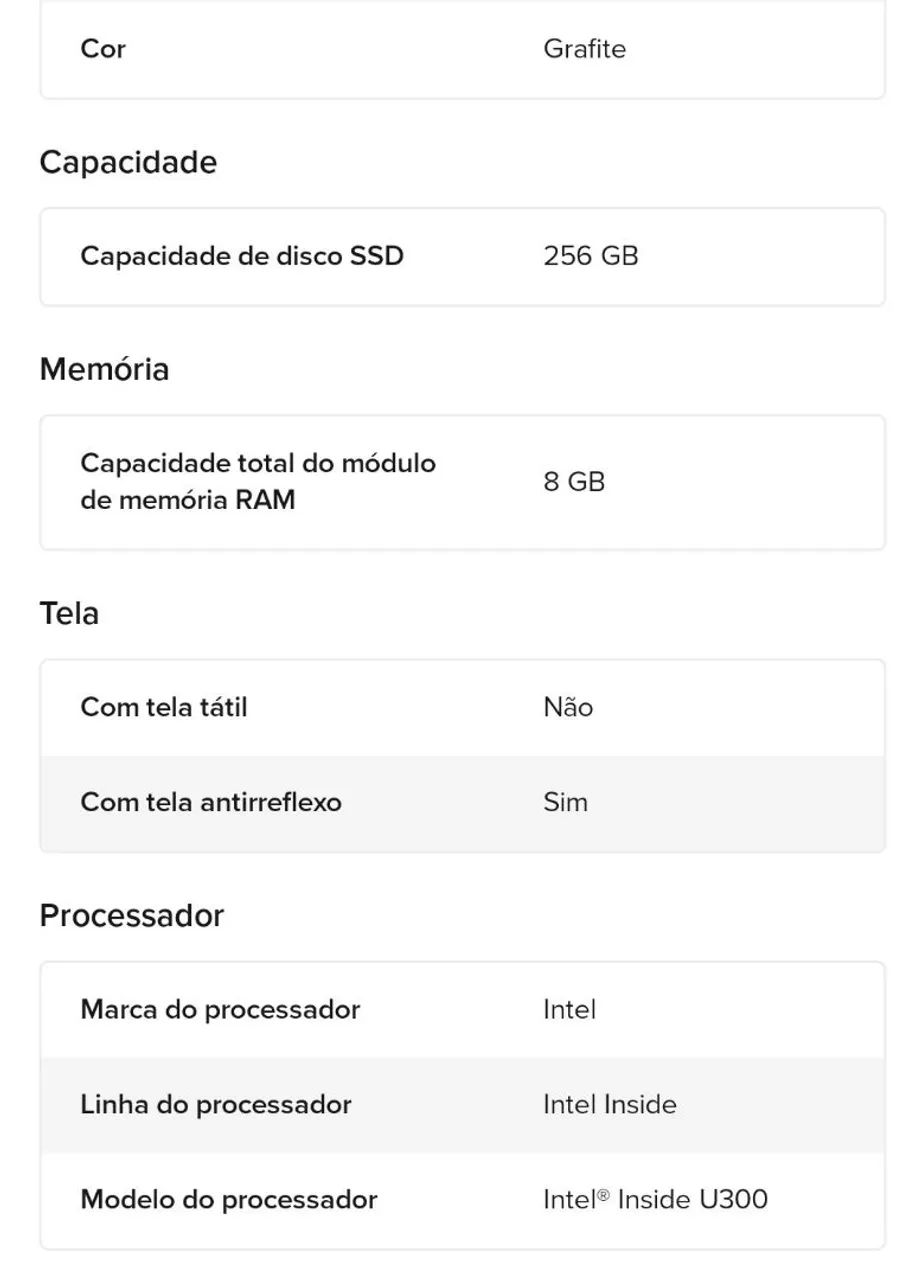Image resolution: width=924 pixels, height=1280 pixels.
Task: Click the Processador section heading
Action: tap(132, 916)
